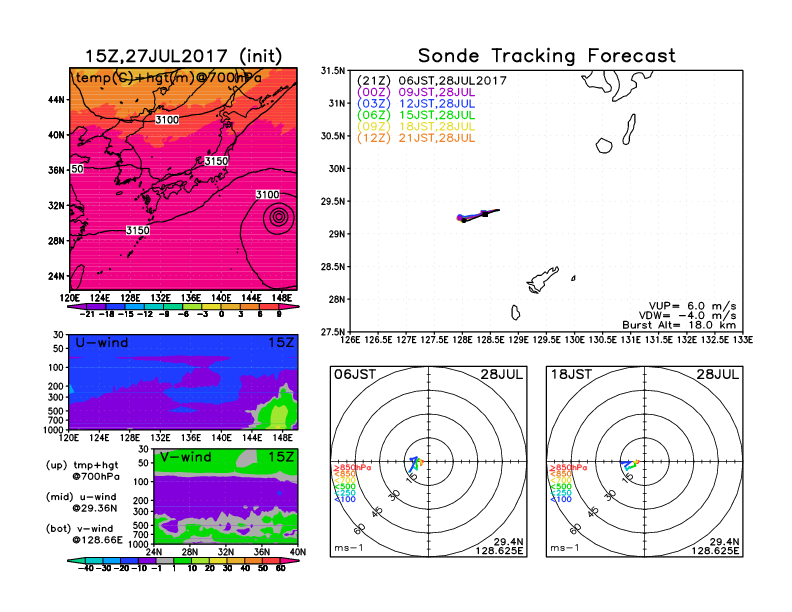The image size is (792, 612).
Task: Click the '18JST' hodograph title
Action: (x=571, y=375)
